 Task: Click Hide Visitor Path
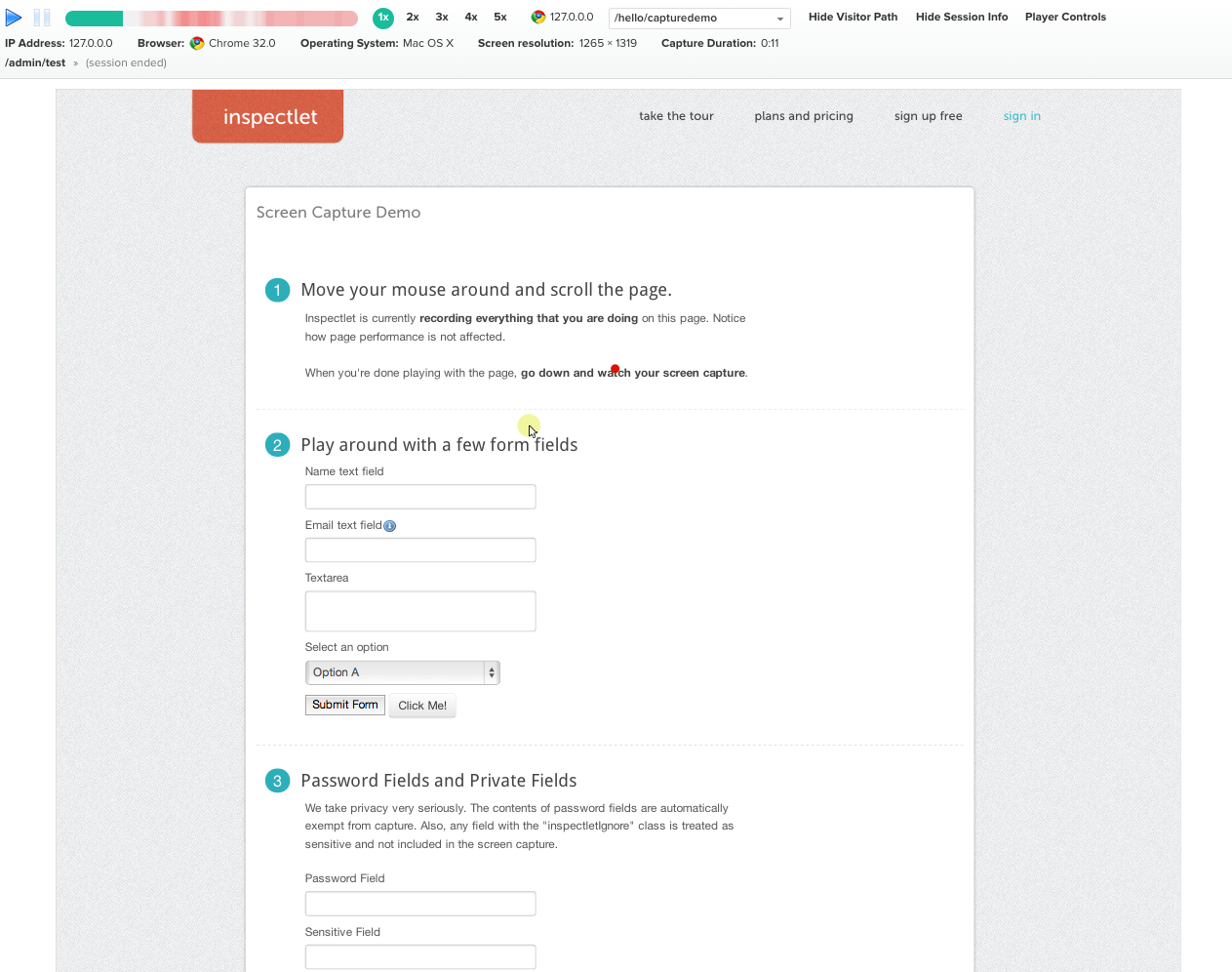pyautogui.click(x=853, y=18)
